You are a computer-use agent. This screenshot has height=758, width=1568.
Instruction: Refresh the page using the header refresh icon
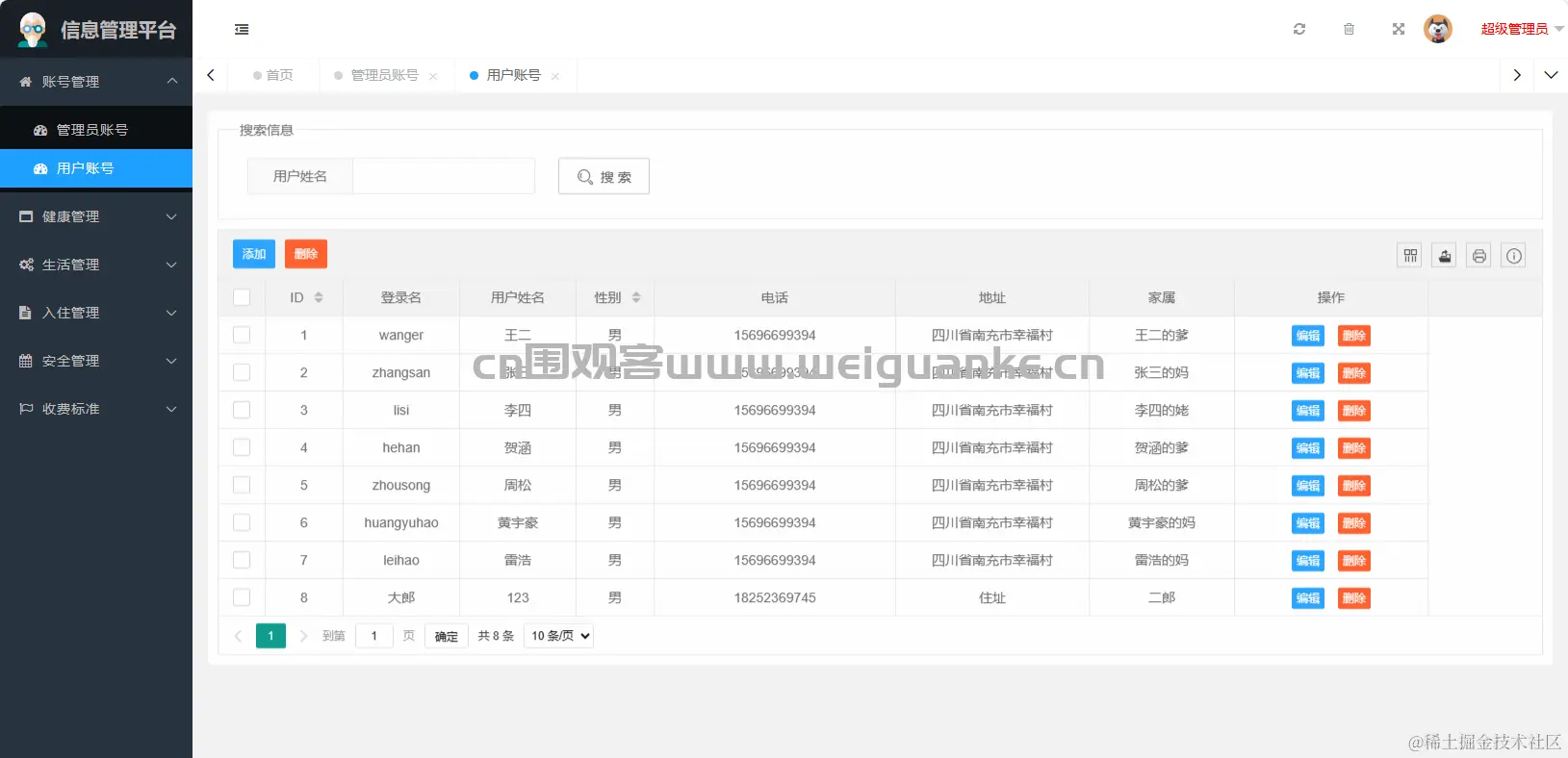1299,29
